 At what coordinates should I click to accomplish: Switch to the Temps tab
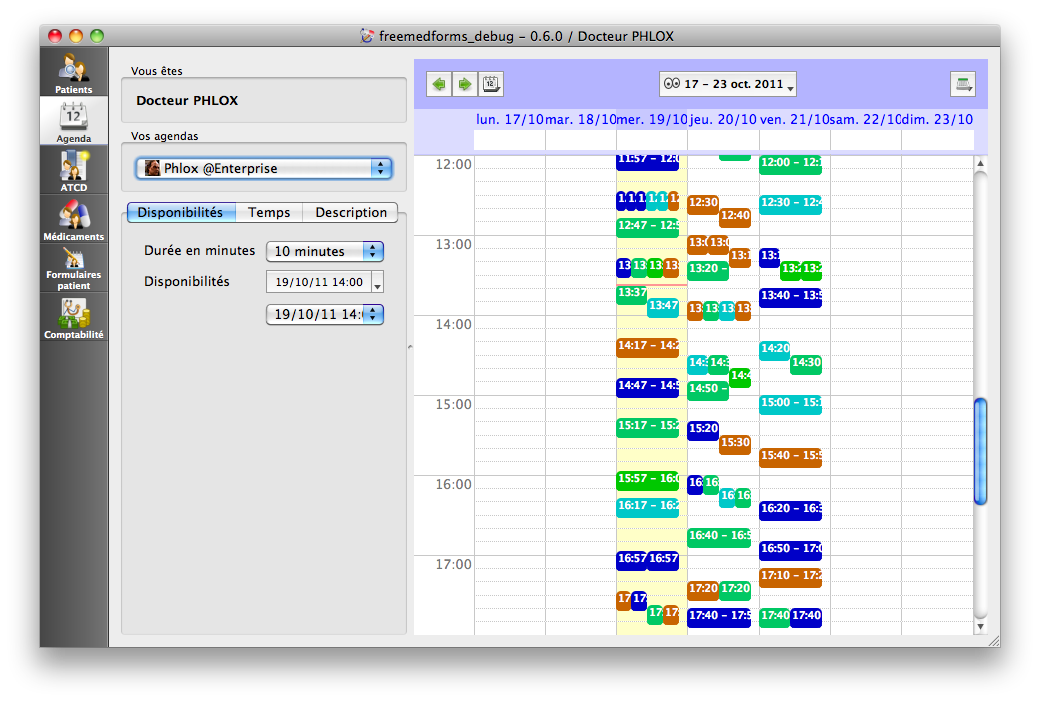[269, 212]
